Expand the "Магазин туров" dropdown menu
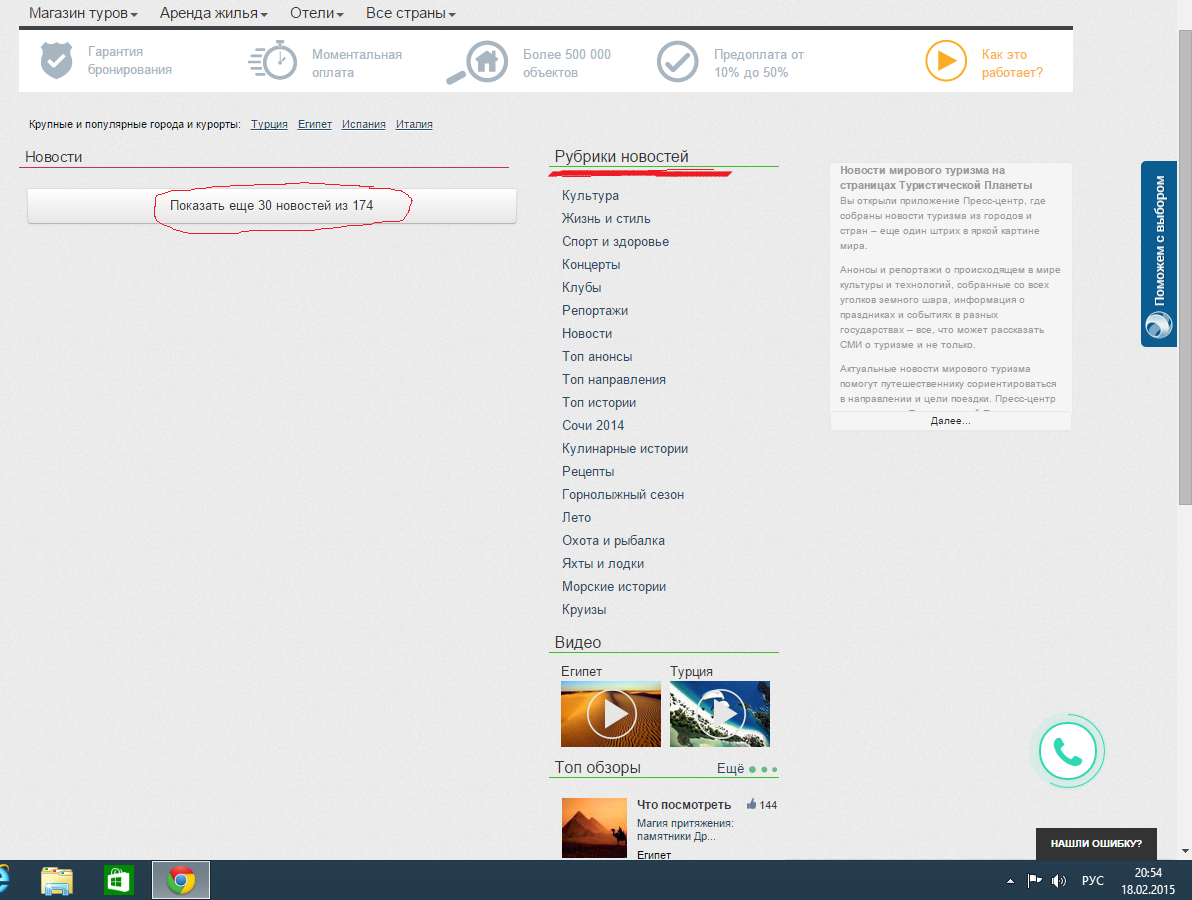Image resolution: width=1192 pixels, height=900 pixels. (x=83, y=14)
